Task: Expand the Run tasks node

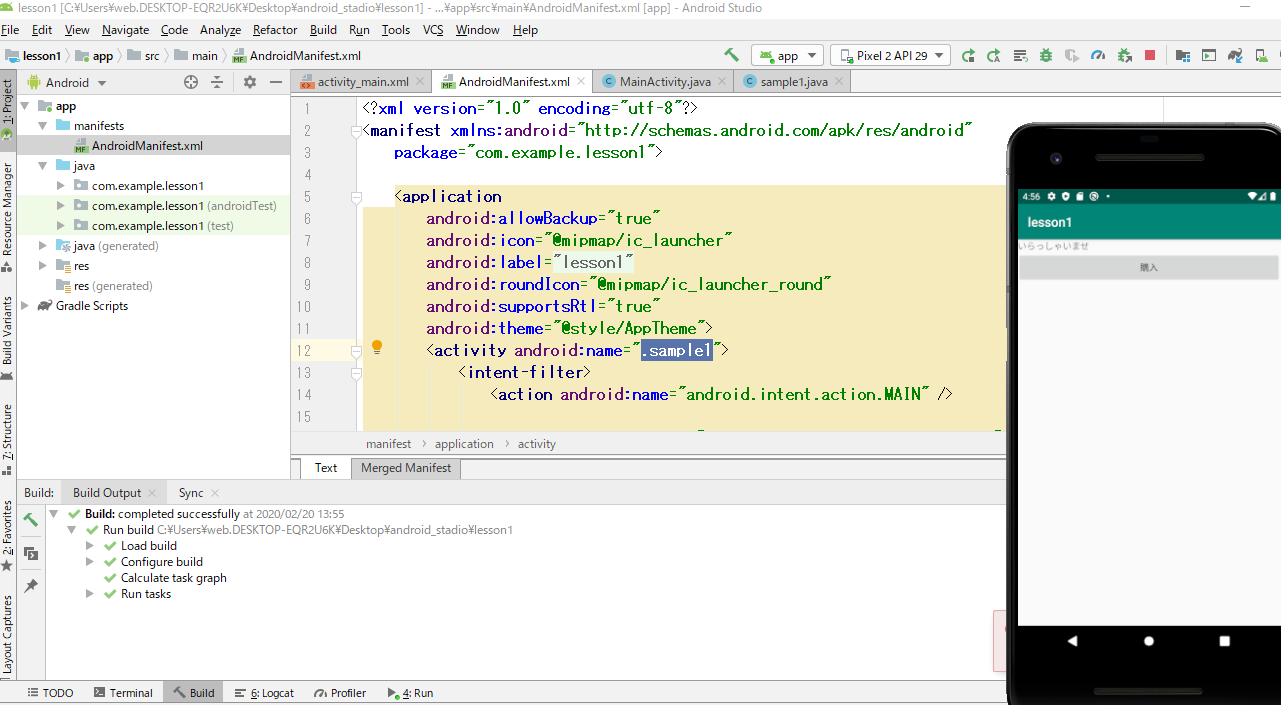Action: (91, 594)
